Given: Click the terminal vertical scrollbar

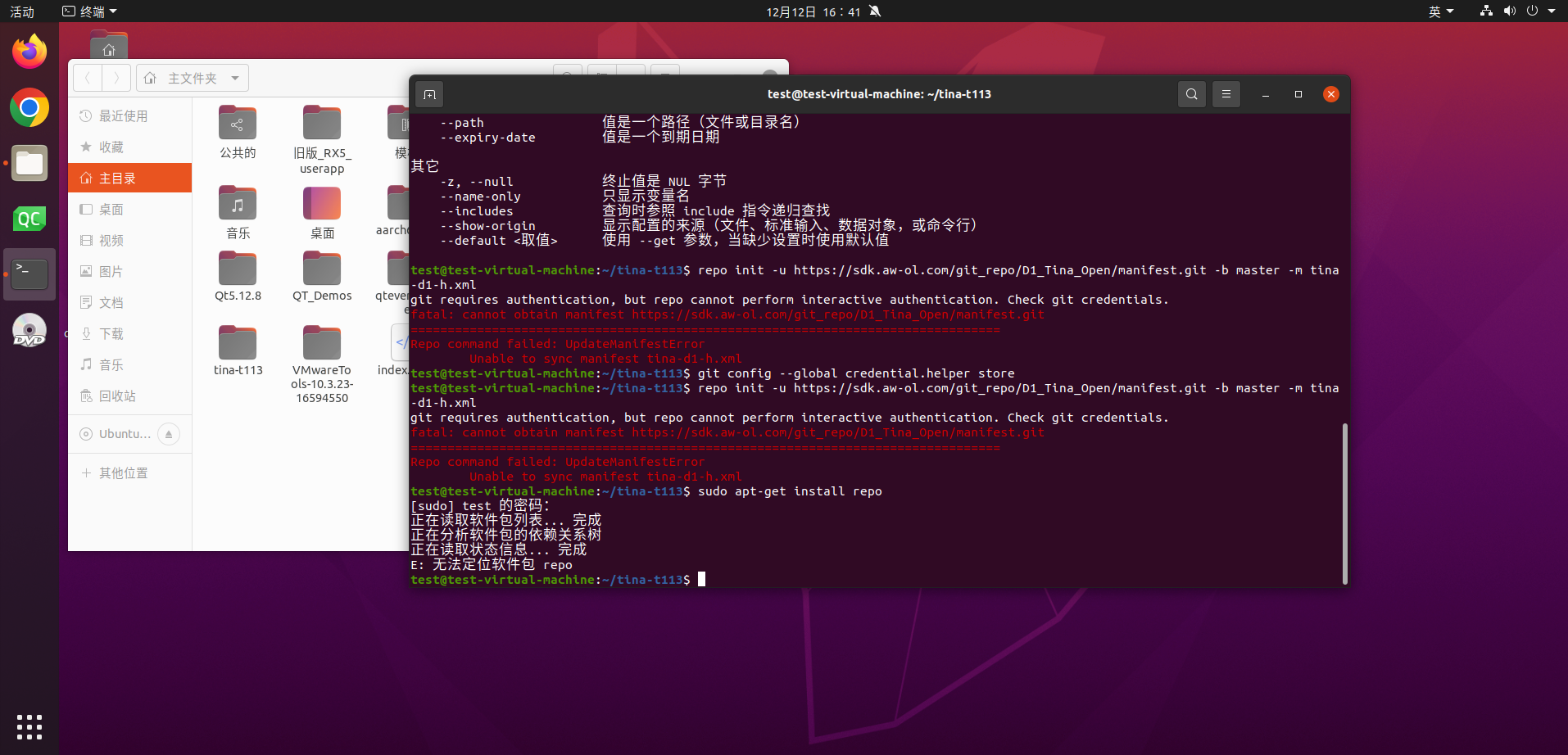Looking at the screenshot, I should coord(1344,503).
